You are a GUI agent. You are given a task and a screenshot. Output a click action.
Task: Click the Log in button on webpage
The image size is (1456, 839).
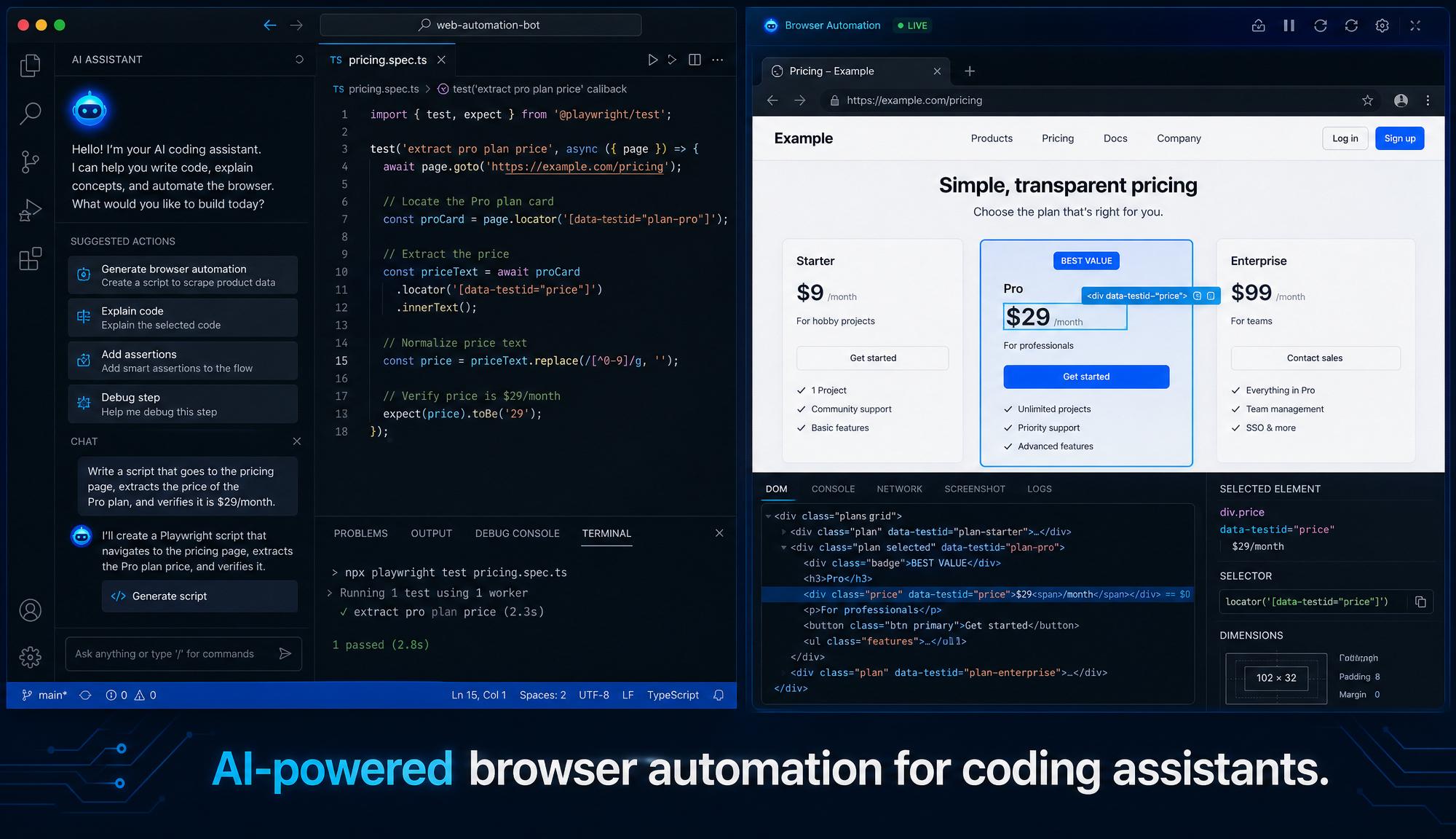click(1345, 138)
